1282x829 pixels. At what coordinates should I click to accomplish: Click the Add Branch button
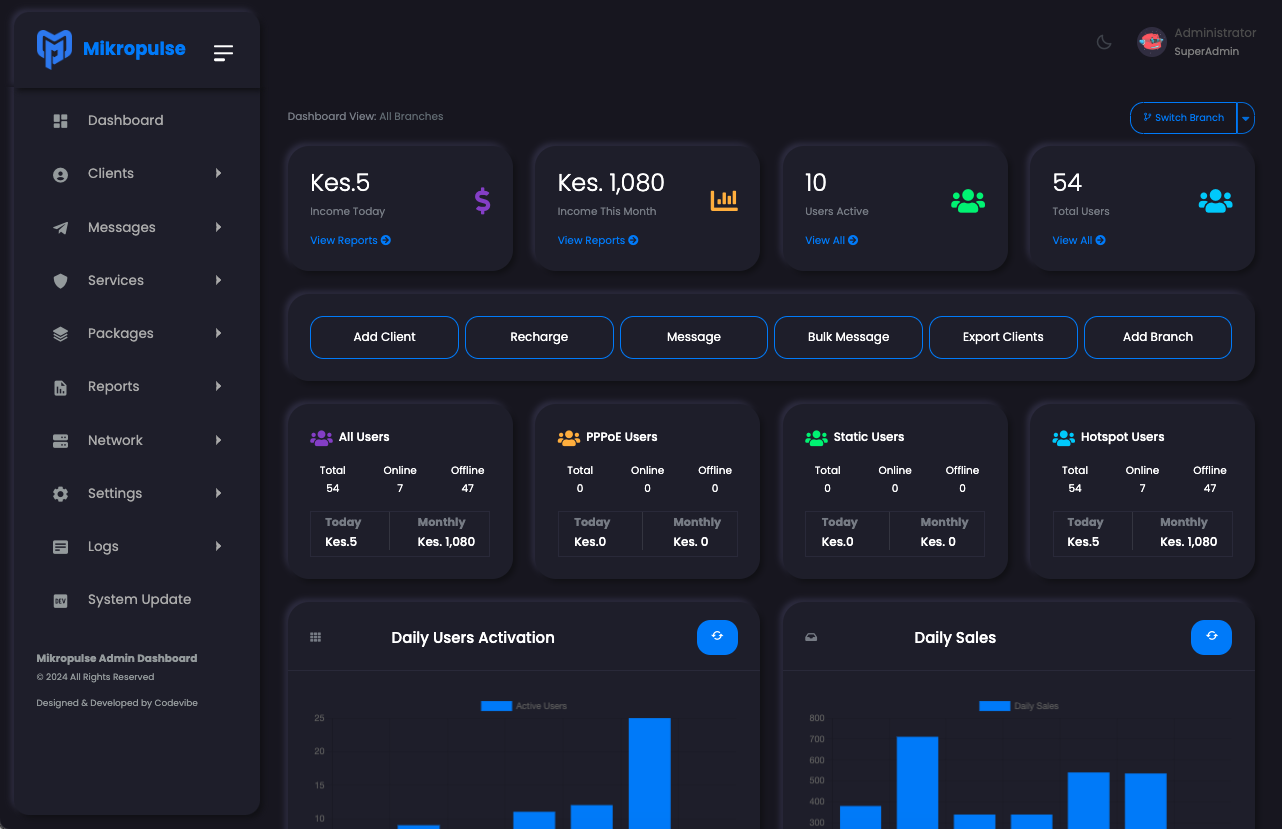tap(1158, 337)
